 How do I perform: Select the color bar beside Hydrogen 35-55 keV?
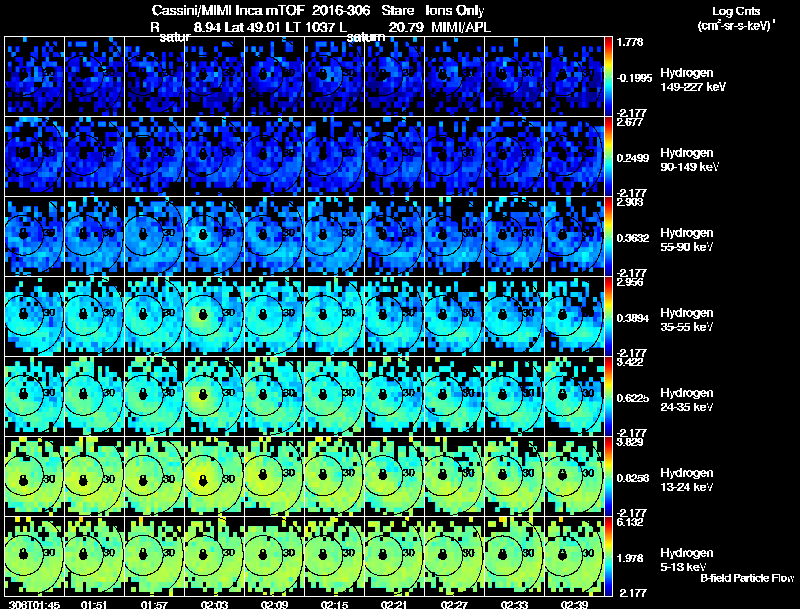608,317
